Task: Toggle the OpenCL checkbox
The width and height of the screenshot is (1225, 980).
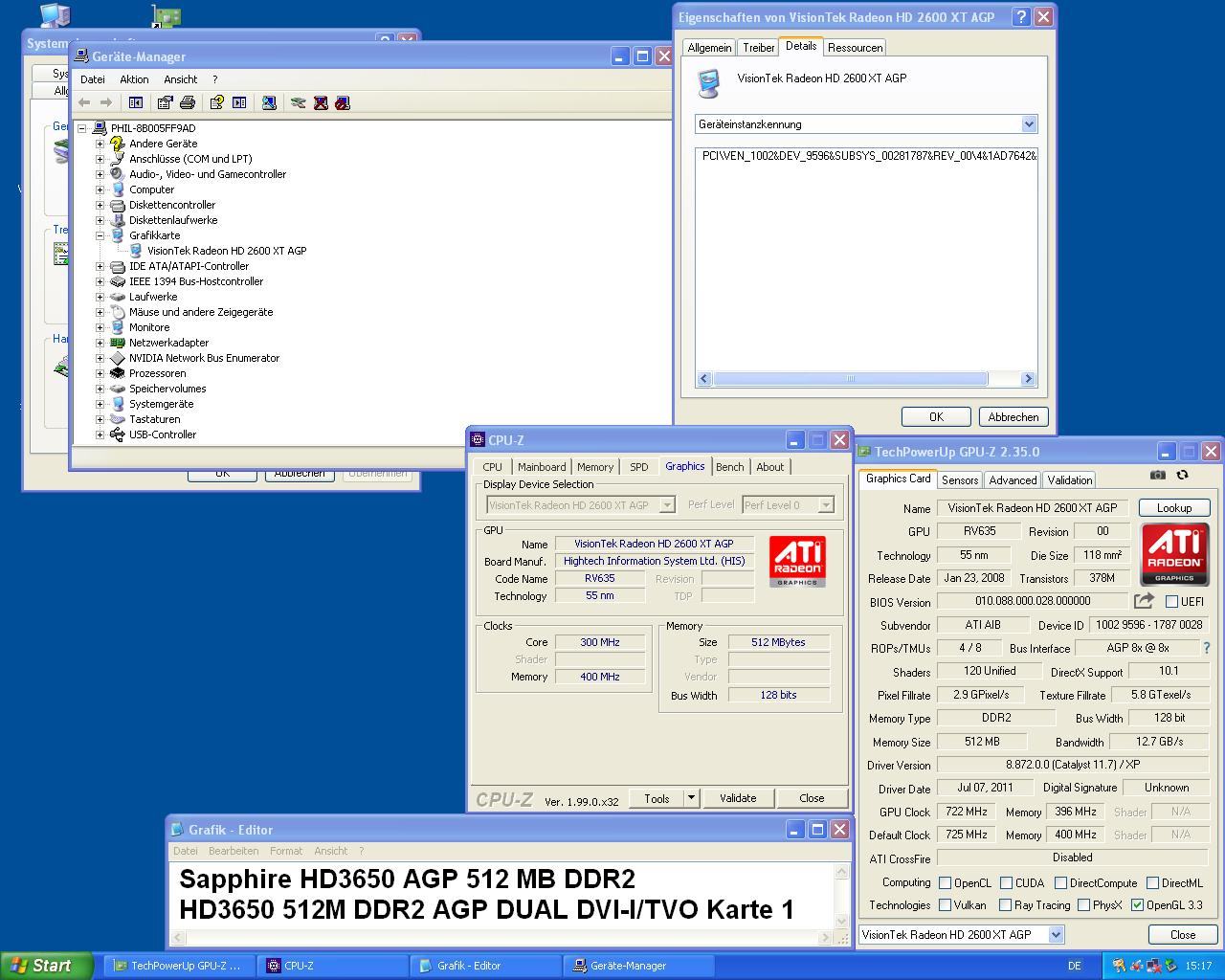Action: pyautogui.click(x=946, y=883)
